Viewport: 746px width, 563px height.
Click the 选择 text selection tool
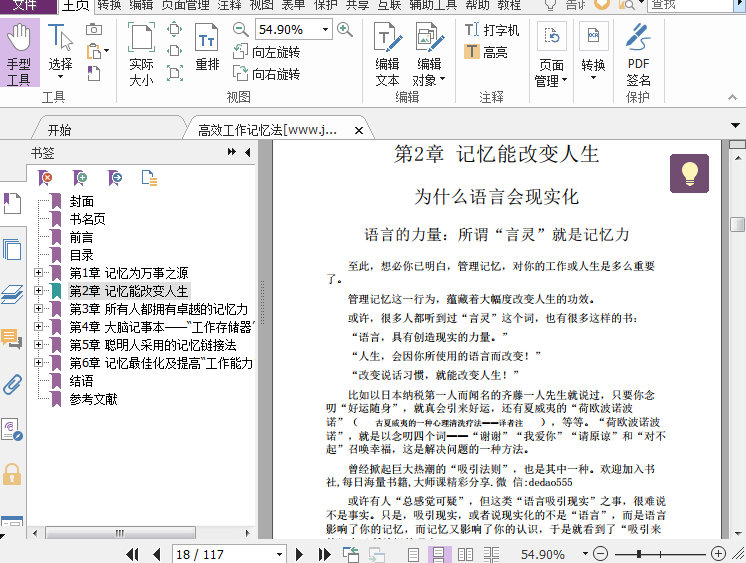(x=60, y=52)
